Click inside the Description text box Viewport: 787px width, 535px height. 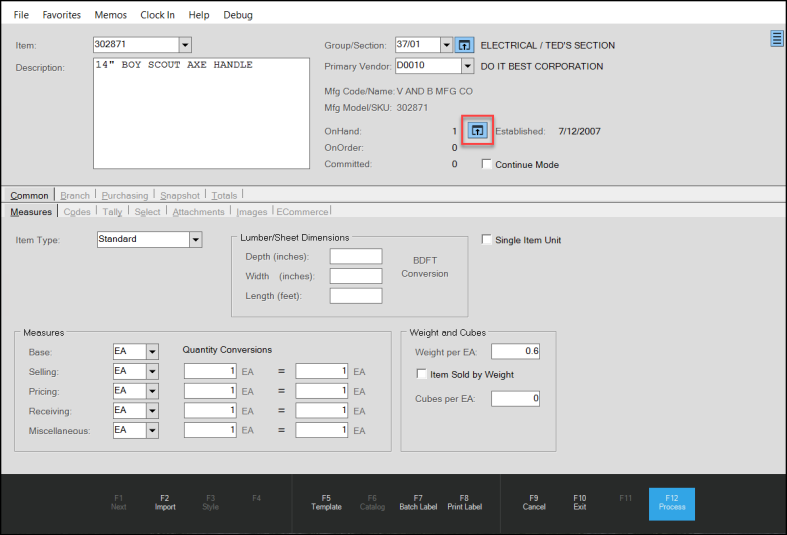[201, 113]
